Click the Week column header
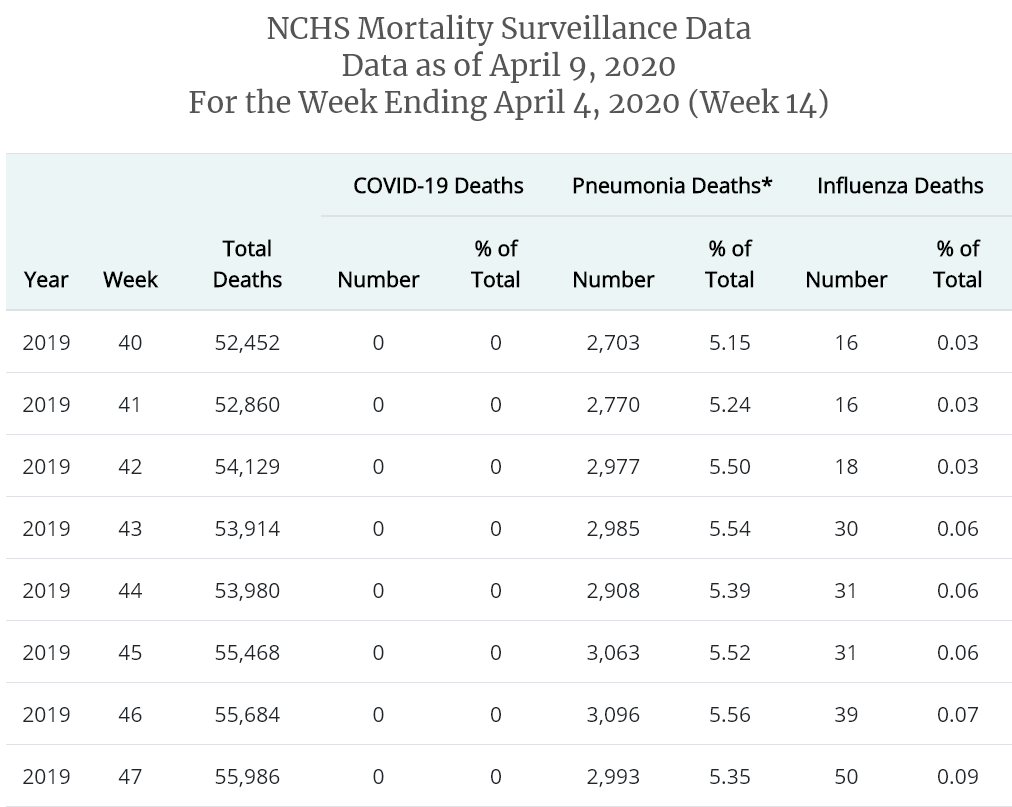 click(x=130, y=280)
